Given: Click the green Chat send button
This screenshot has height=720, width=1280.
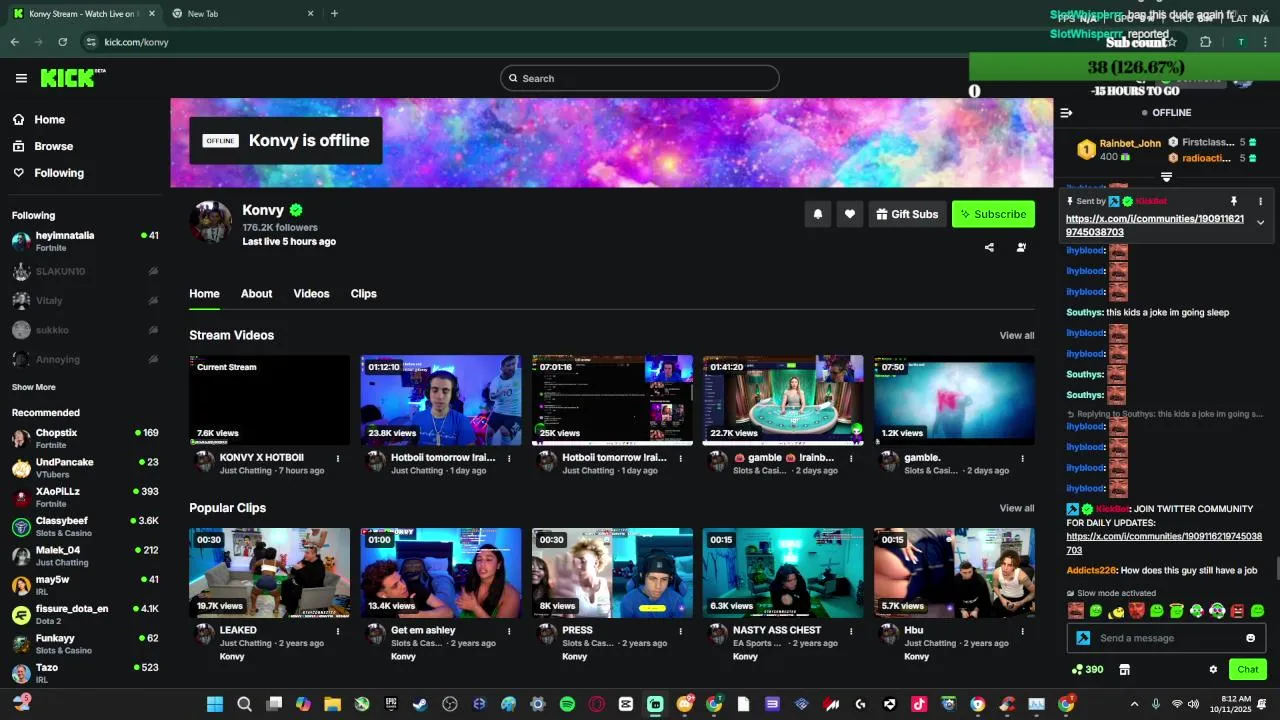Looking at the screenshot, I should pyautogui.click(x=1247, y=669).
